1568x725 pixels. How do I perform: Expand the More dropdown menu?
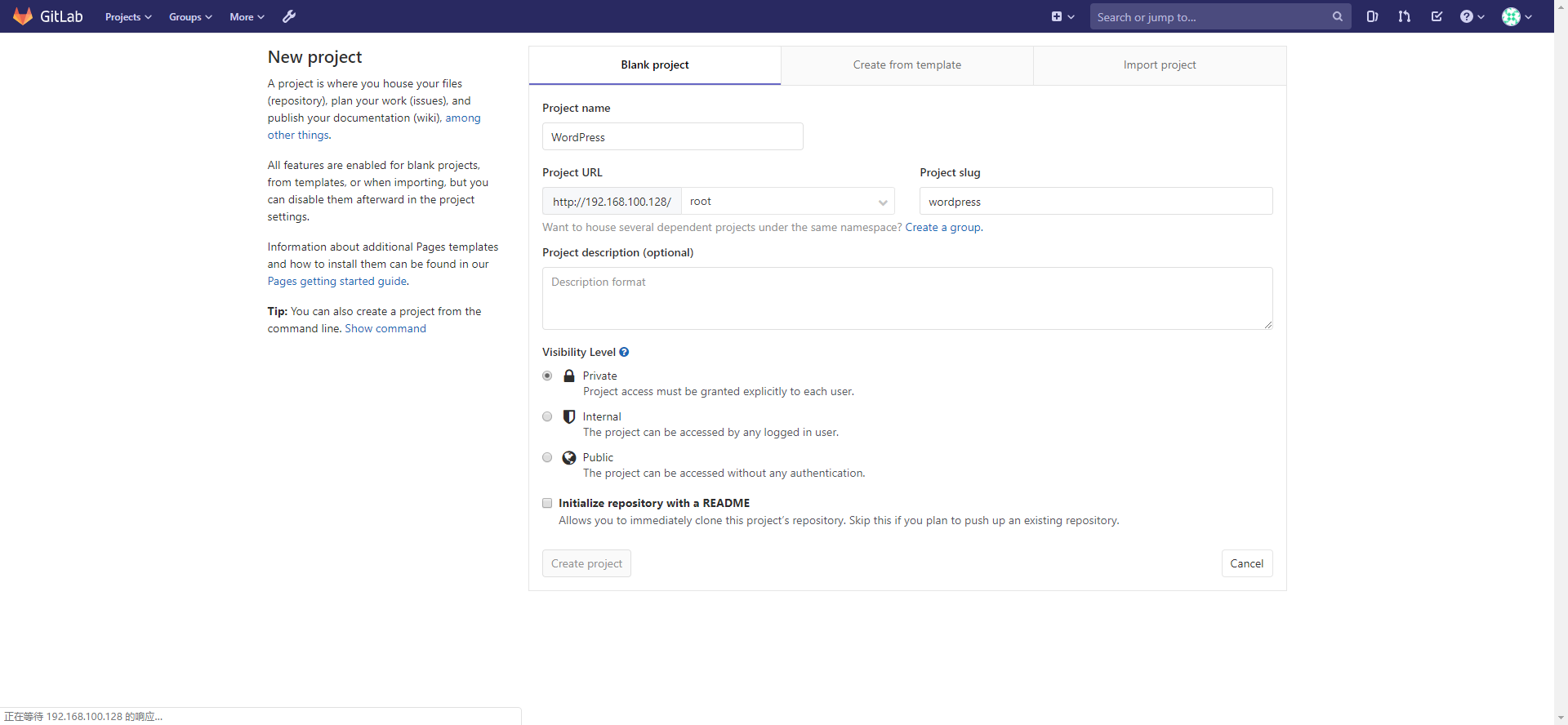247,16
